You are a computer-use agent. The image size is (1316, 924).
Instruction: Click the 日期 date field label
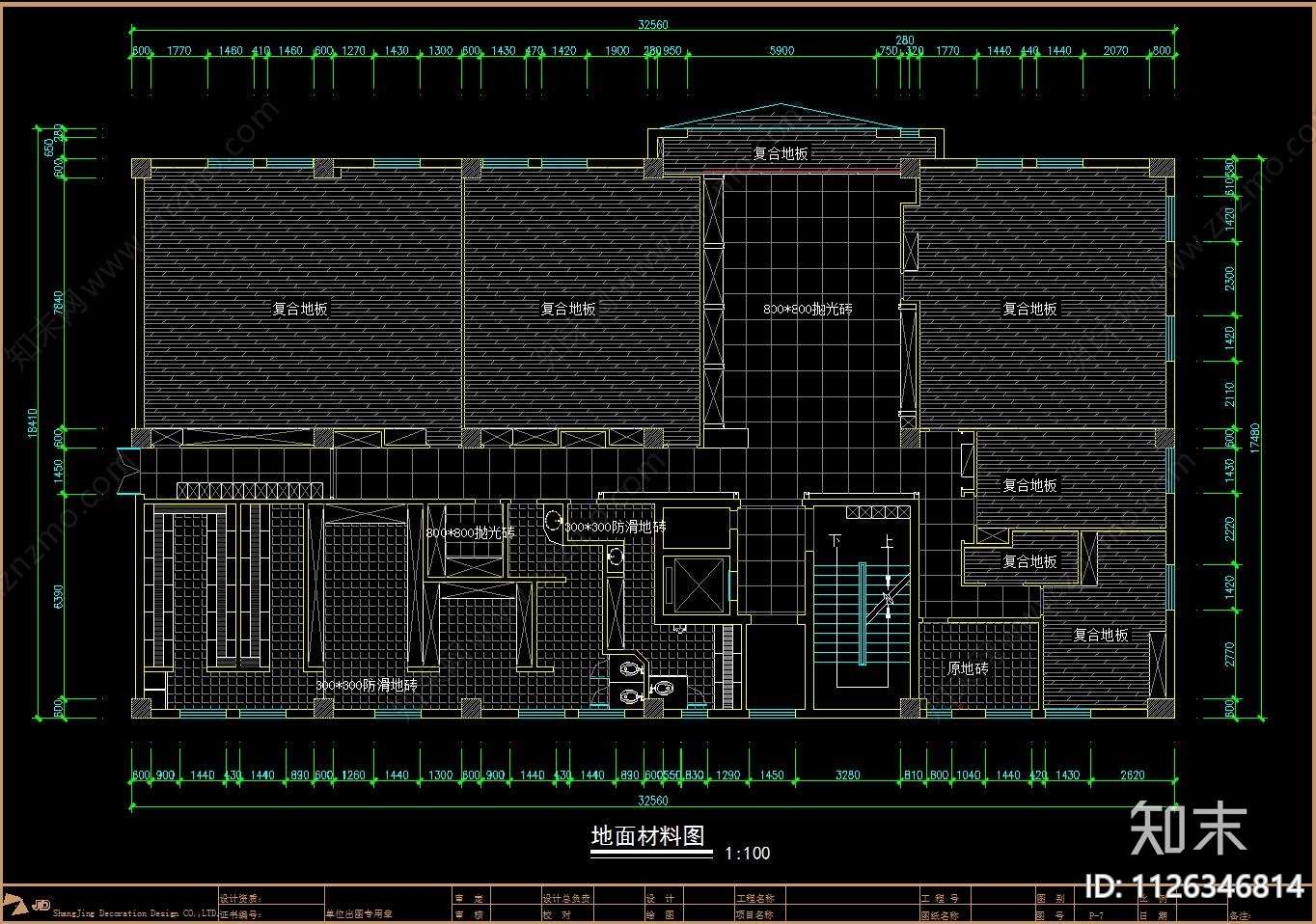1153,914
